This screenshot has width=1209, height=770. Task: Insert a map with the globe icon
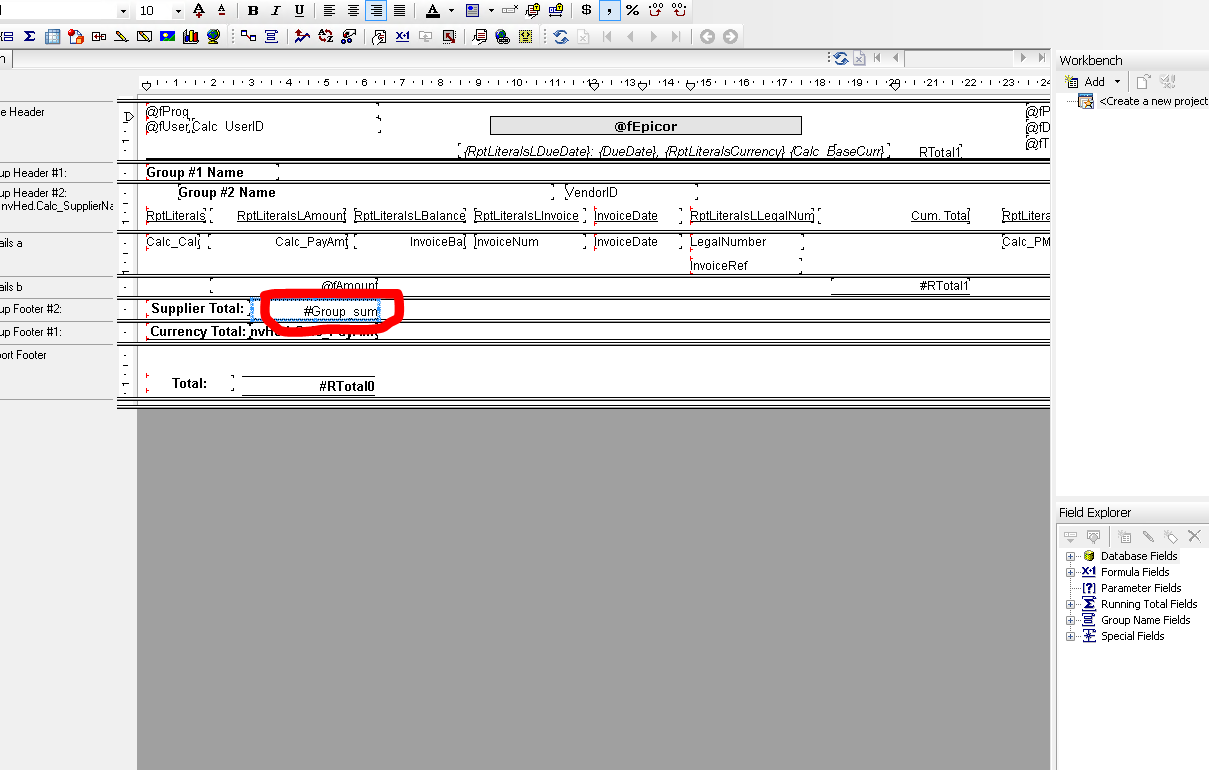[213, 36]
